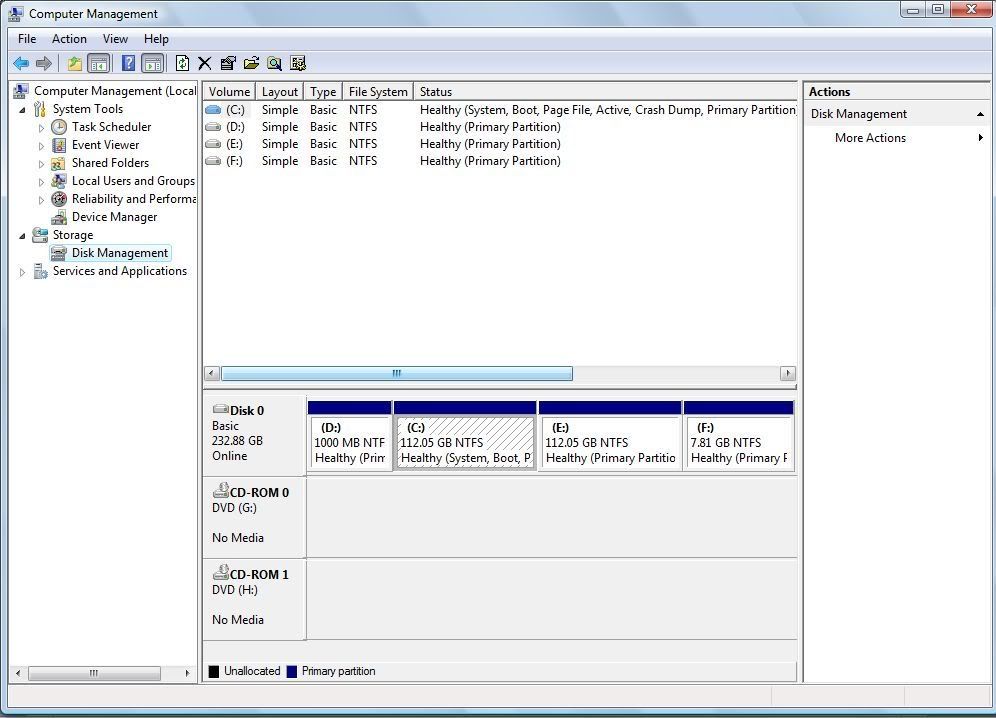The height and width of the screenshot is (718, 996).
Task: Select the (C:) 112.05 GB partition block
Action: pyautogui.click(x=465, y=436)
